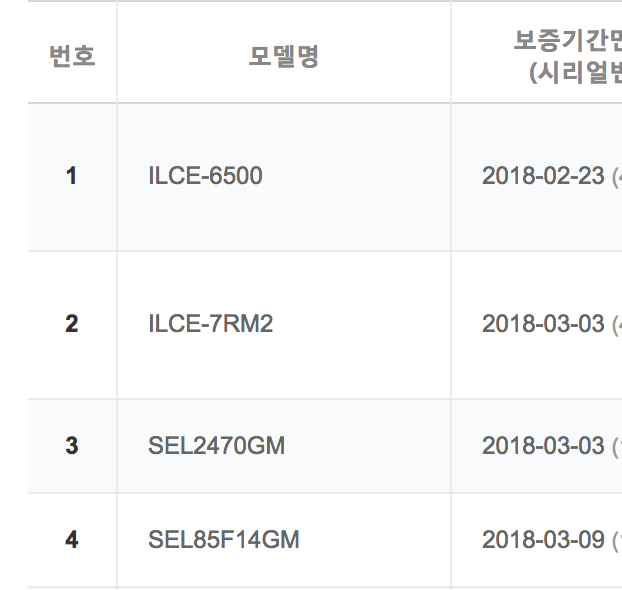Click gray parenthesis text in SEL2470GM row
The height and width of the screenshot is (590, 622).
point(616,447)
